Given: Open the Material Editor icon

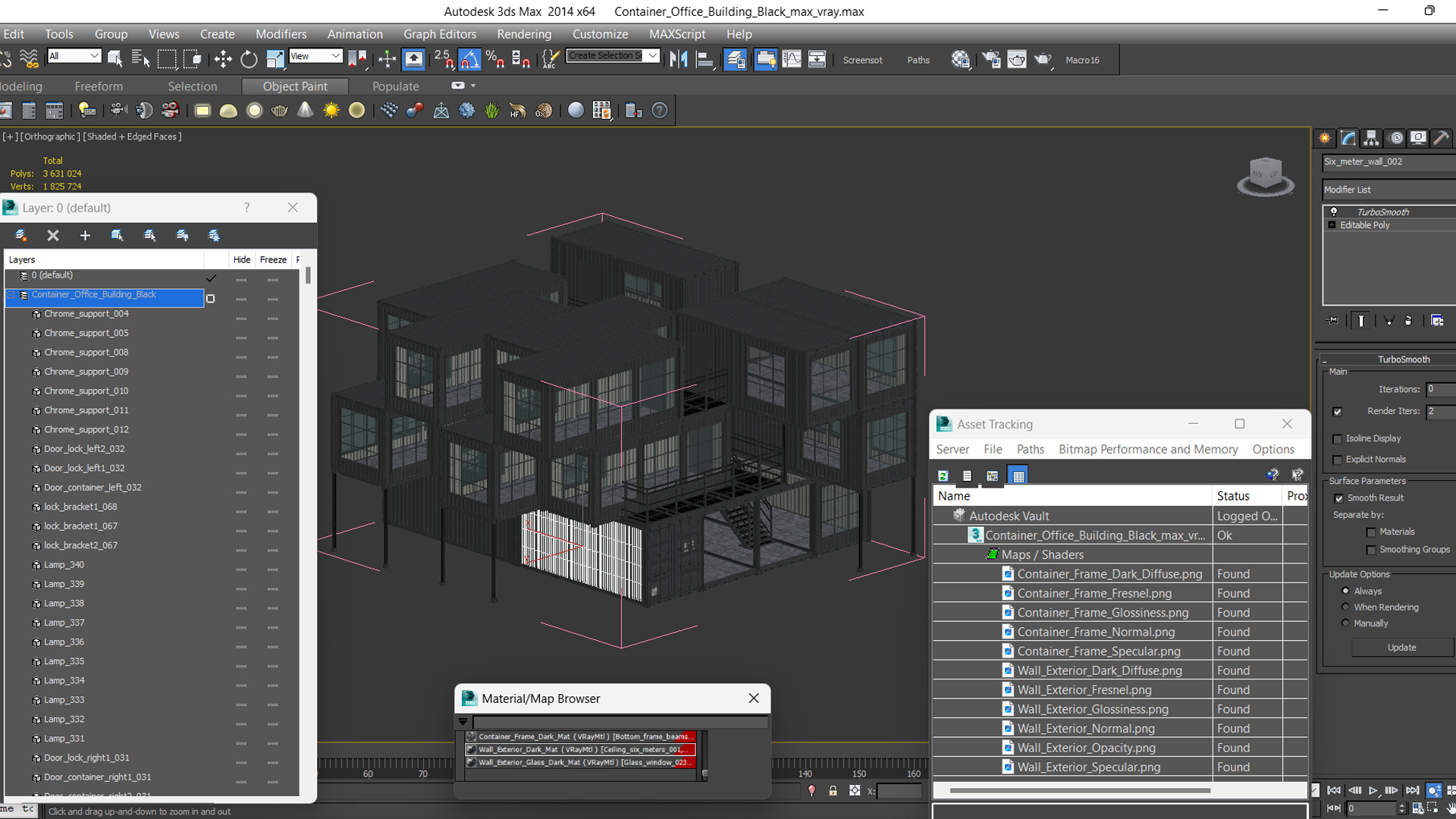Looking at the screenshot, I should (960, 59).
